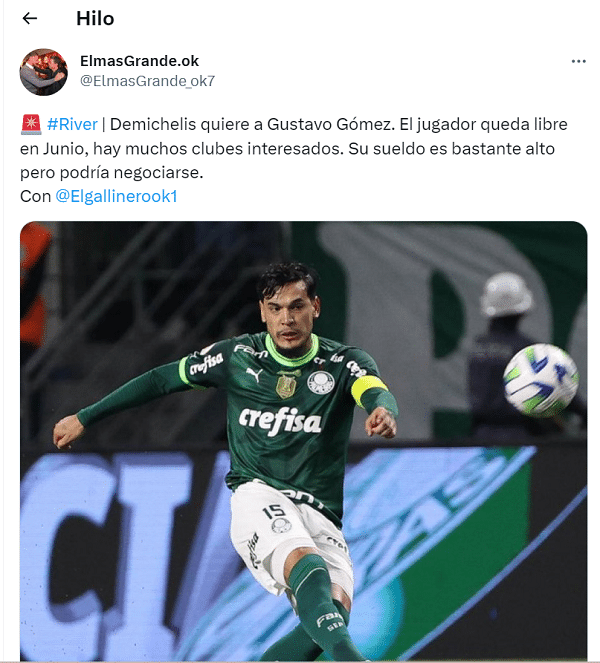Click the worker wearing white helmet
The height and width of the screenshot is (663, 600).
[505, 351]
